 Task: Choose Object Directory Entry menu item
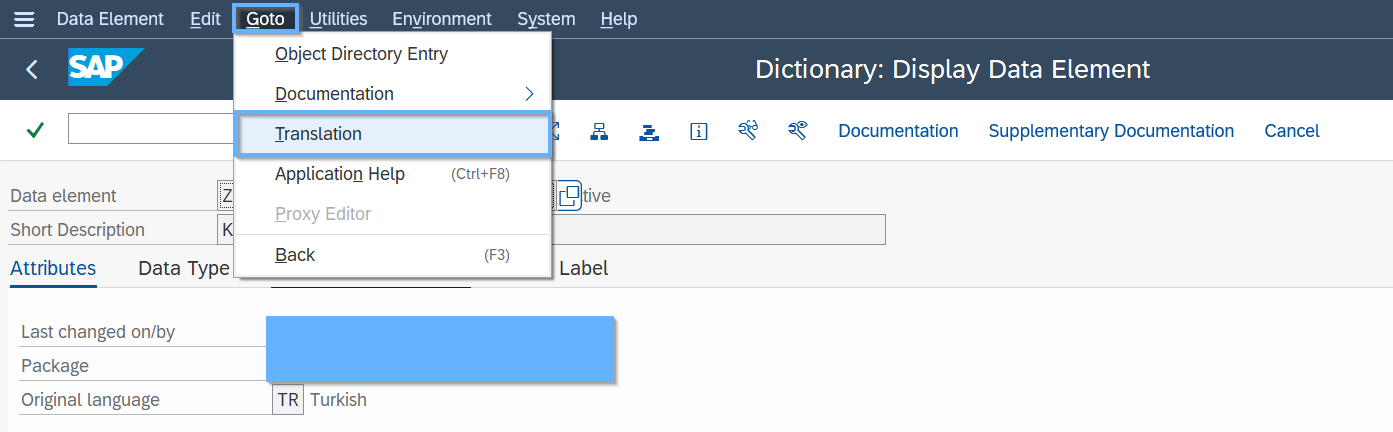(x=361, y=54)
